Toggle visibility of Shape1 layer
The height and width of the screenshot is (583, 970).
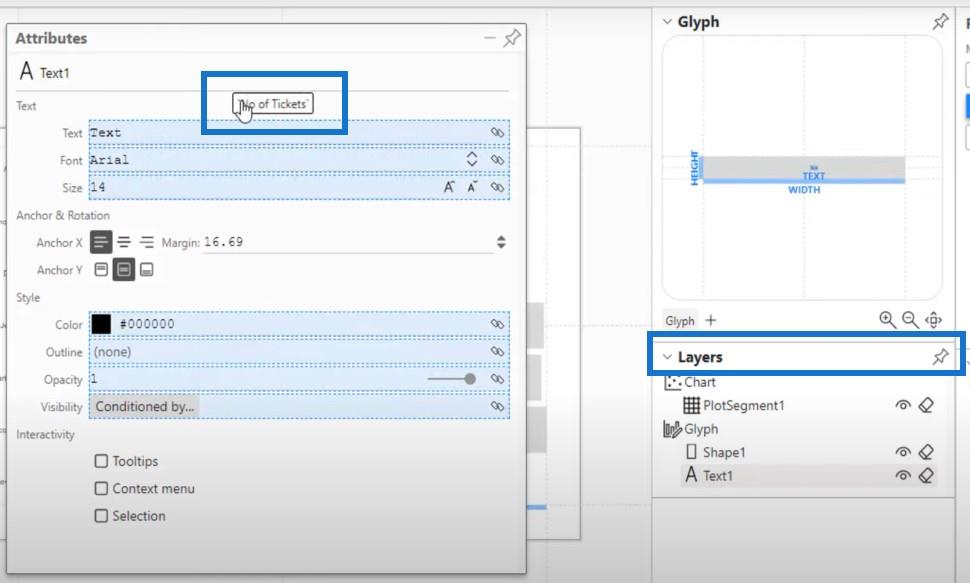(x=903, y=452)
